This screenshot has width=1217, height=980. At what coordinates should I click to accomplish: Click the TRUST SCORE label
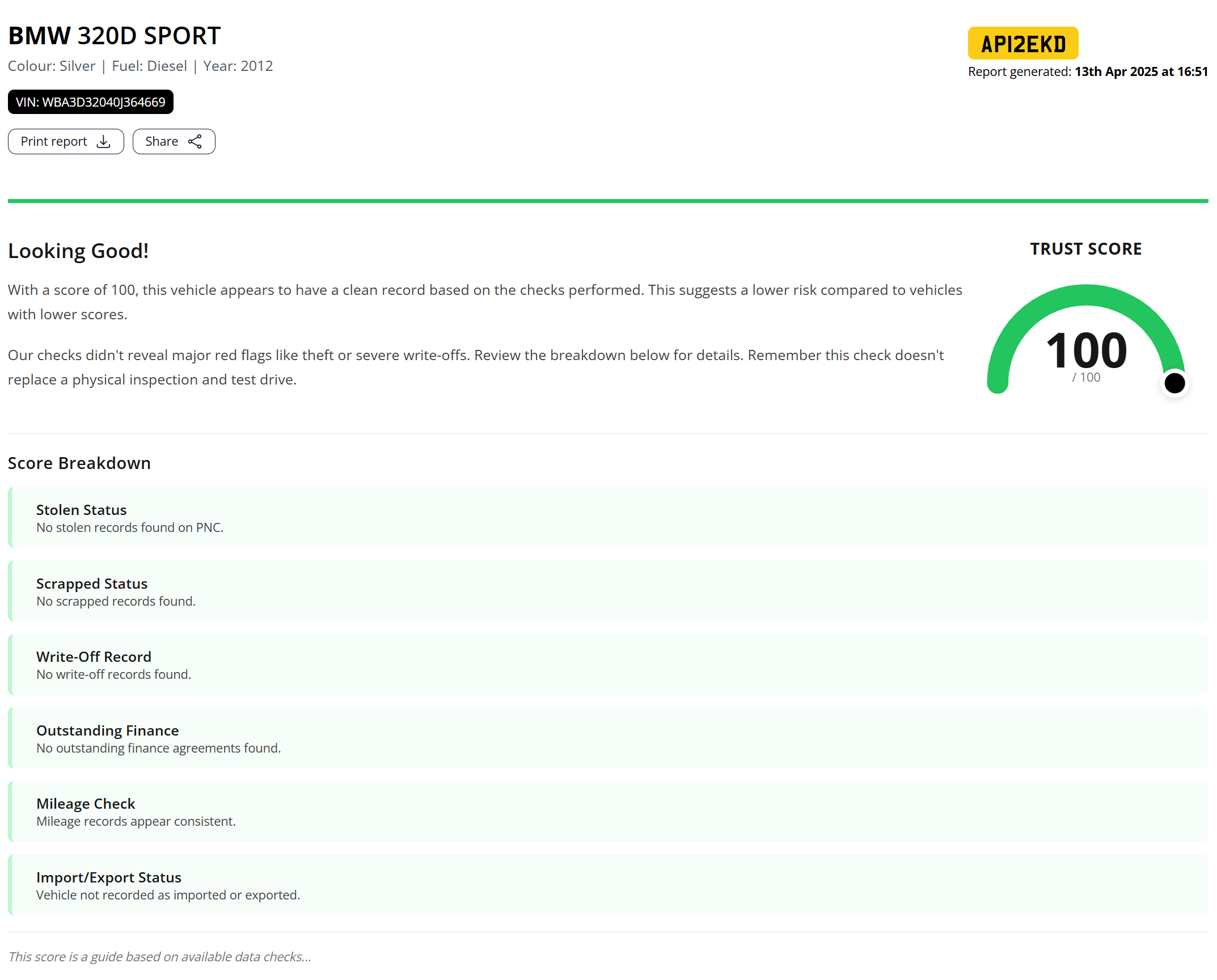click(x=1086, y=249)
